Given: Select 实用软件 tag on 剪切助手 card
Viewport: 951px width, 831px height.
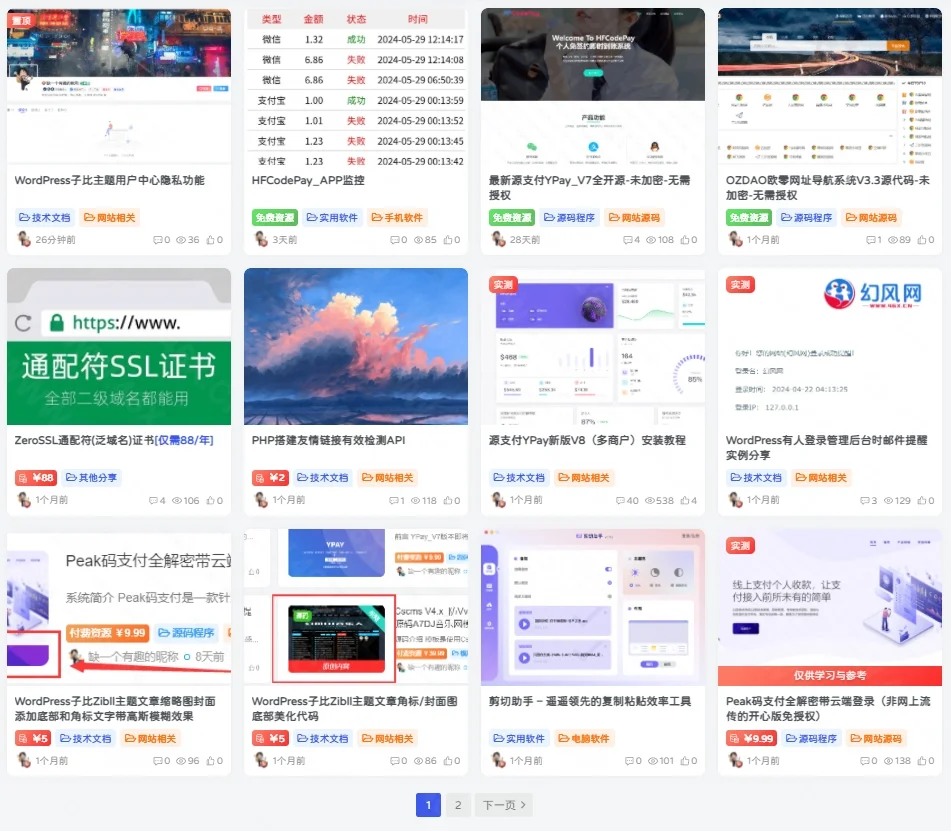Looking at the screenshot, I should click(519, 739).
